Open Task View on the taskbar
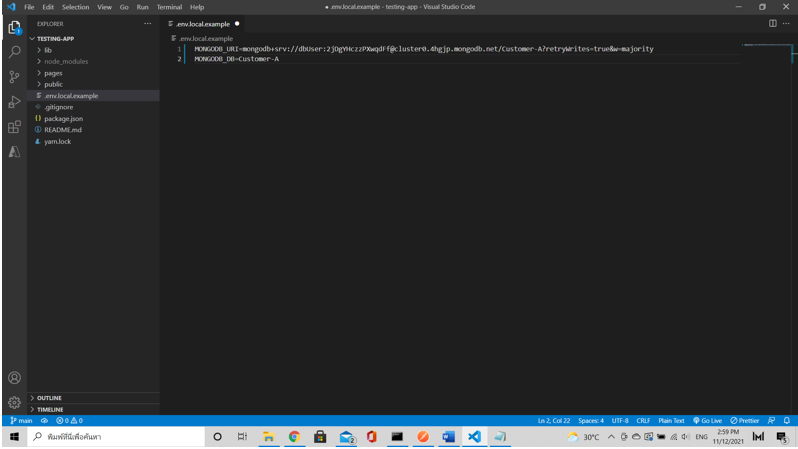 click(x=242, y=437)
